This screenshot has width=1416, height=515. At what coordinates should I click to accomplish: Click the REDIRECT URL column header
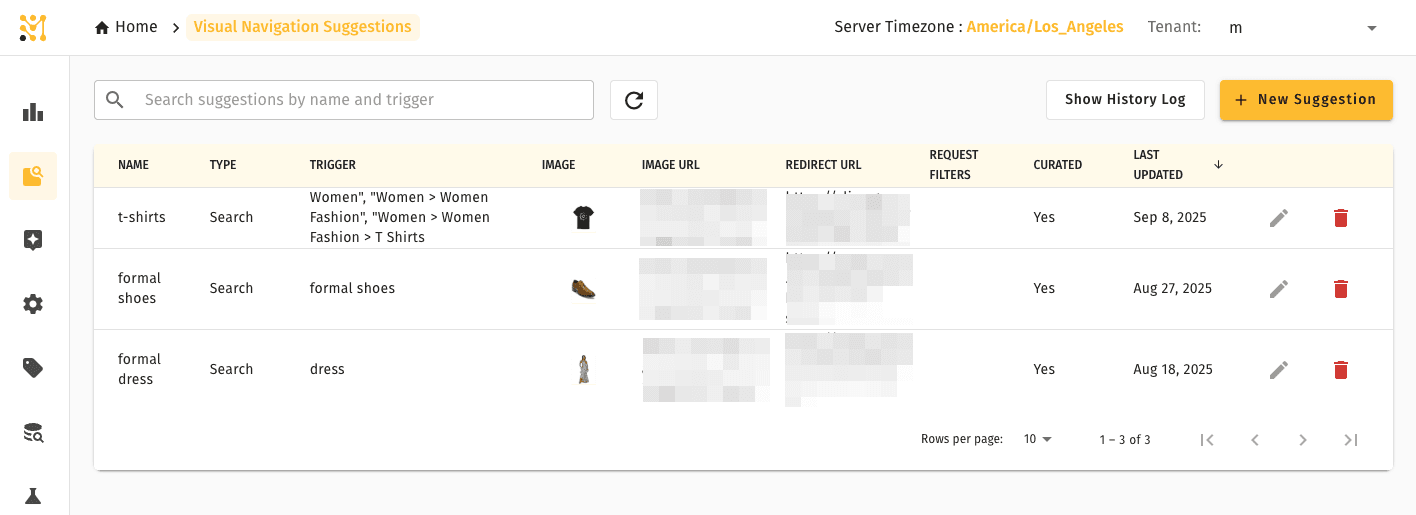pos(823,165)
